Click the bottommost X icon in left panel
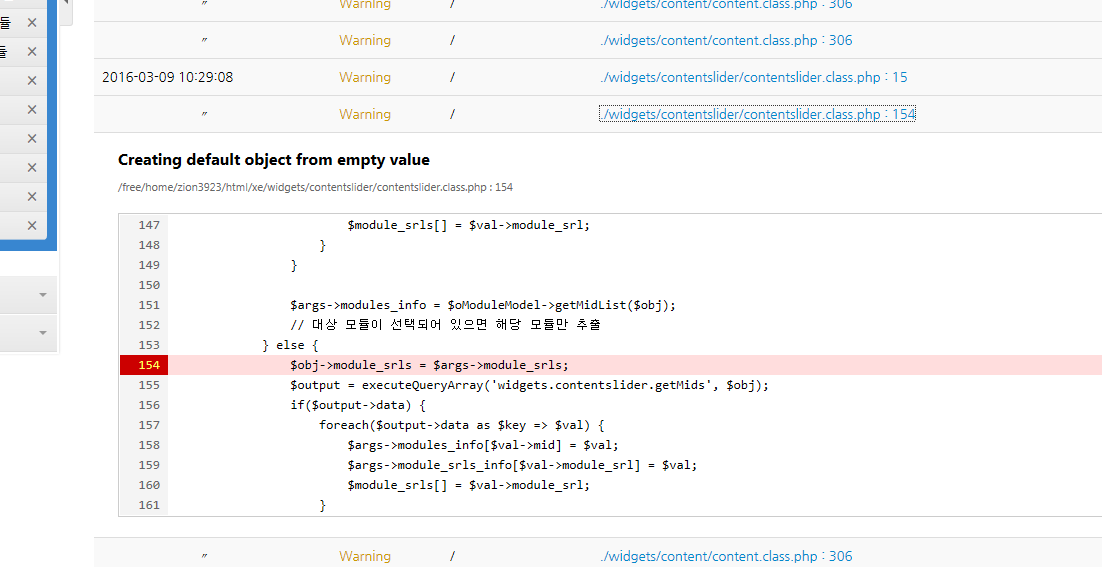The image size is (1102, 567). click(x=32, y=225)
